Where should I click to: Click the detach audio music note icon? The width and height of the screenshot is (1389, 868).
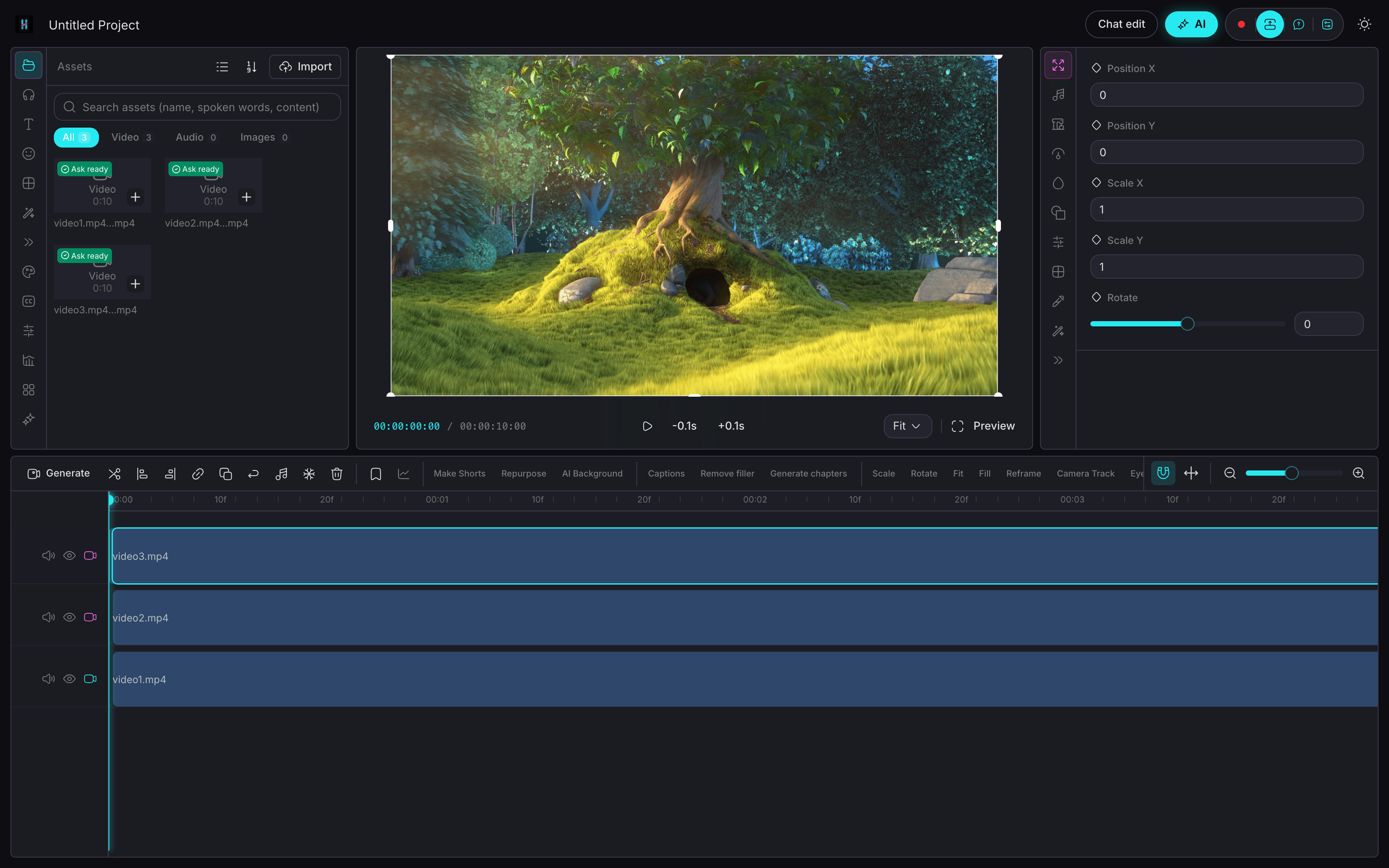(281, 473)
